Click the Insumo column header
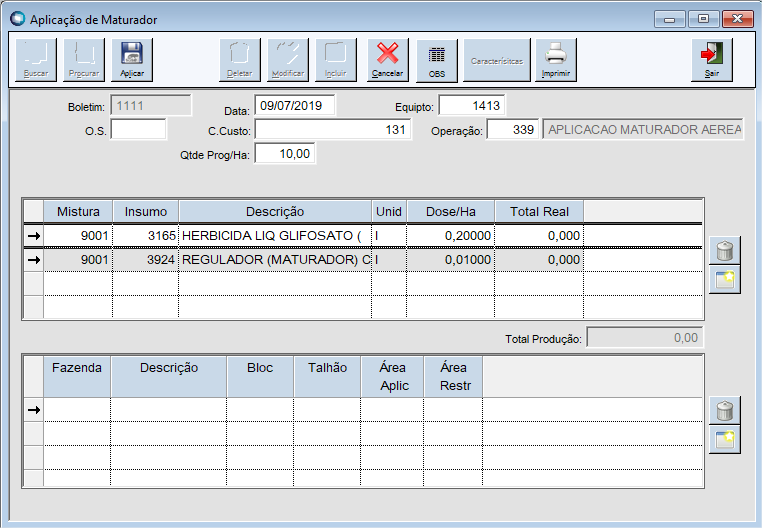 pos(146,211)
